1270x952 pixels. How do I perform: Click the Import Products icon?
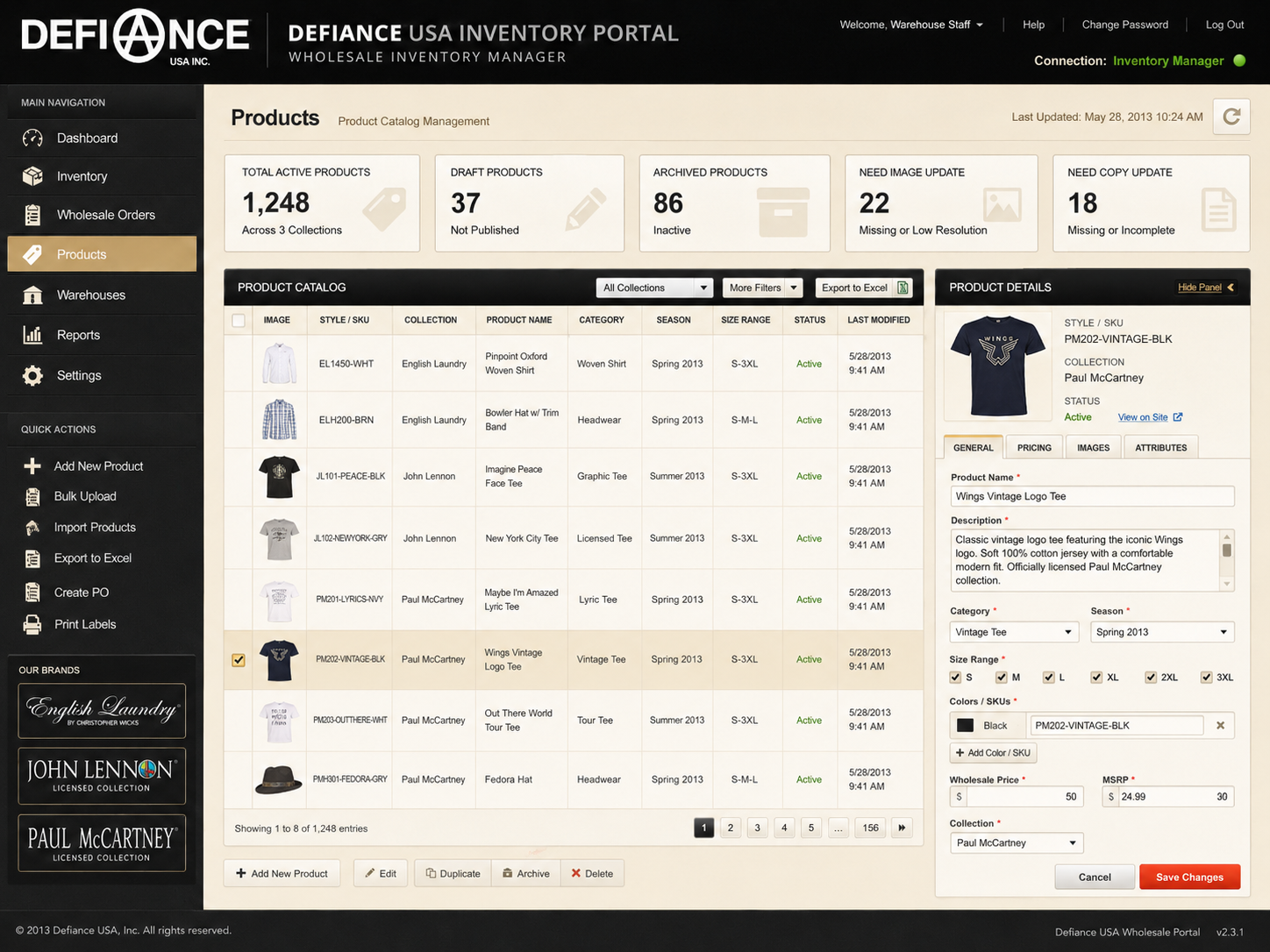32,528
